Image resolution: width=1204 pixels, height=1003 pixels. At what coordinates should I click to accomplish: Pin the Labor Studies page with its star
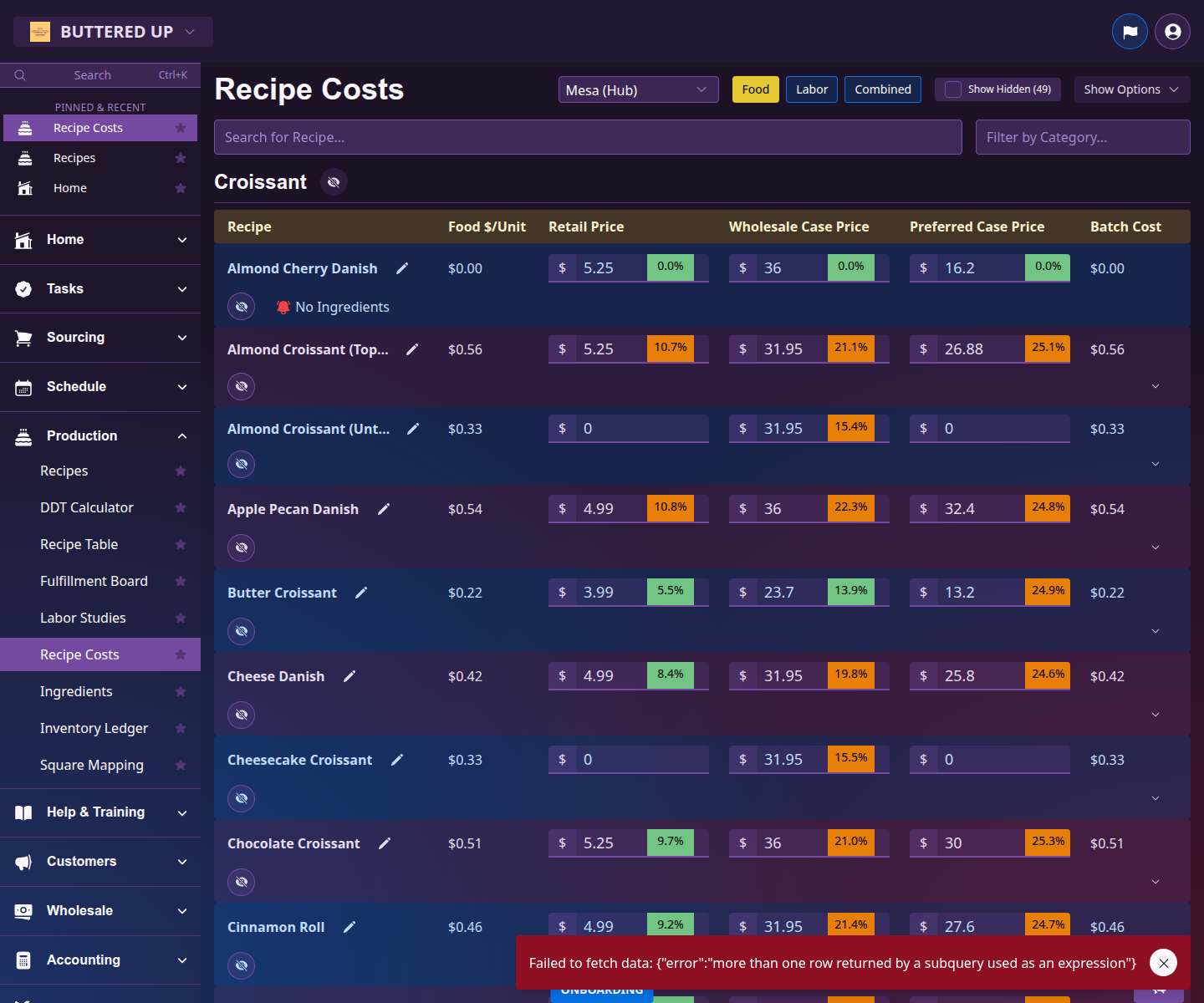click(181, 618)
